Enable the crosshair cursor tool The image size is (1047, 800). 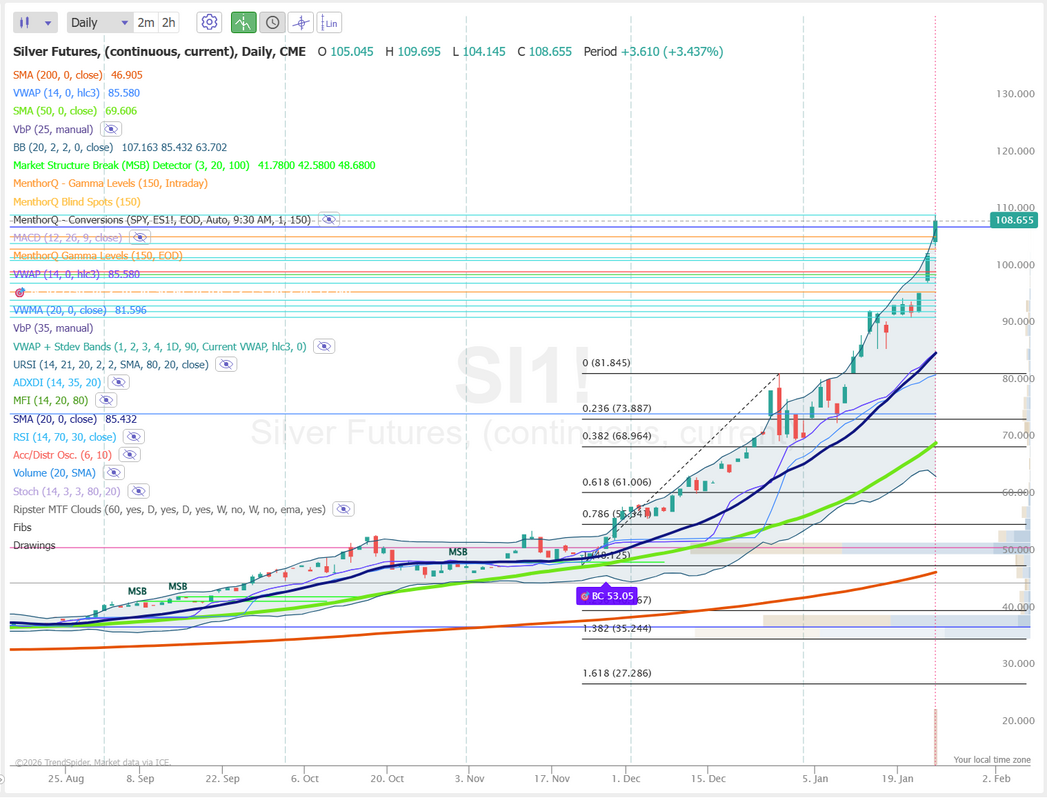point(300,22)
